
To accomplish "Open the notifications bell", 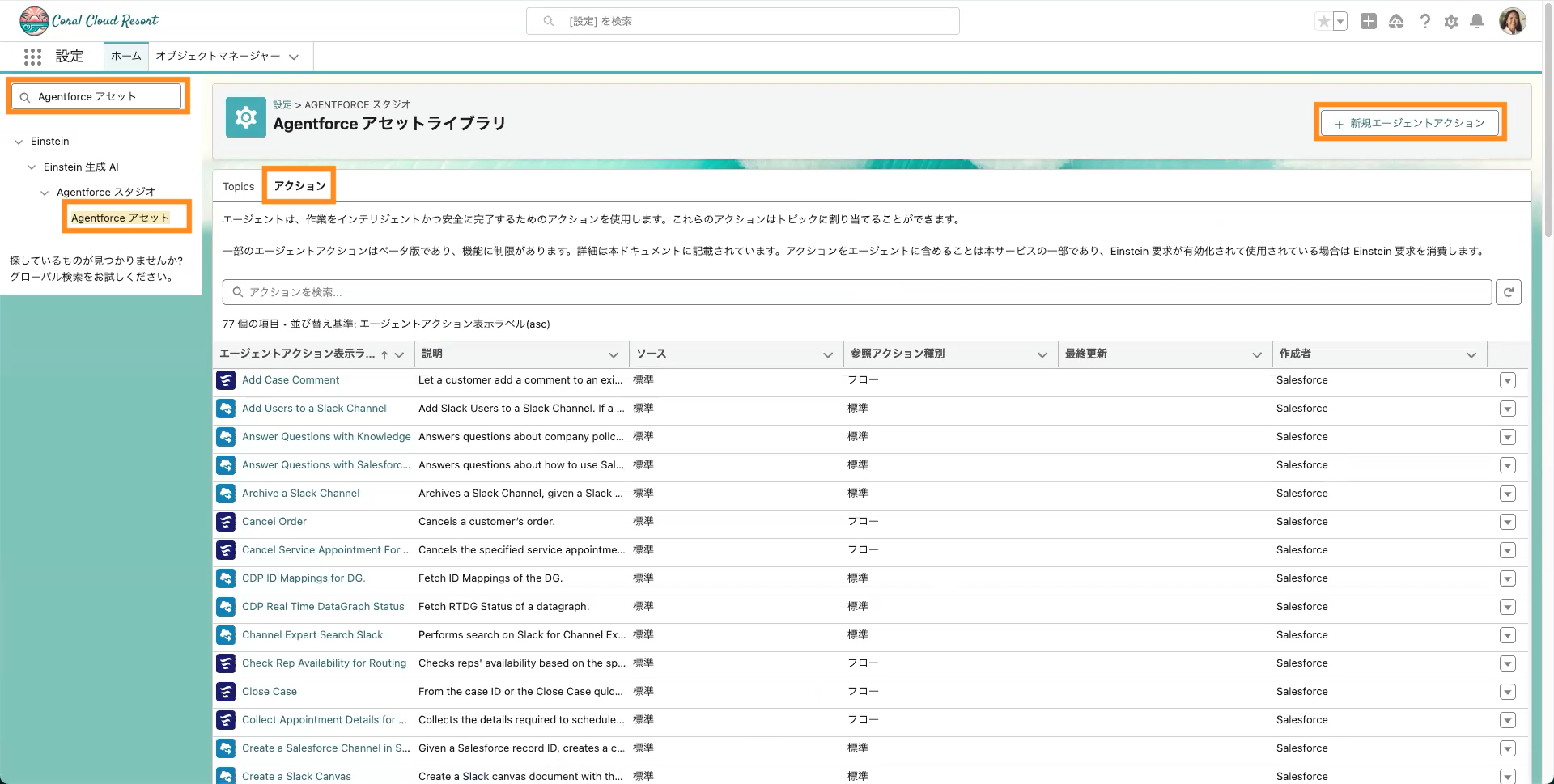I will [1477, 22].
